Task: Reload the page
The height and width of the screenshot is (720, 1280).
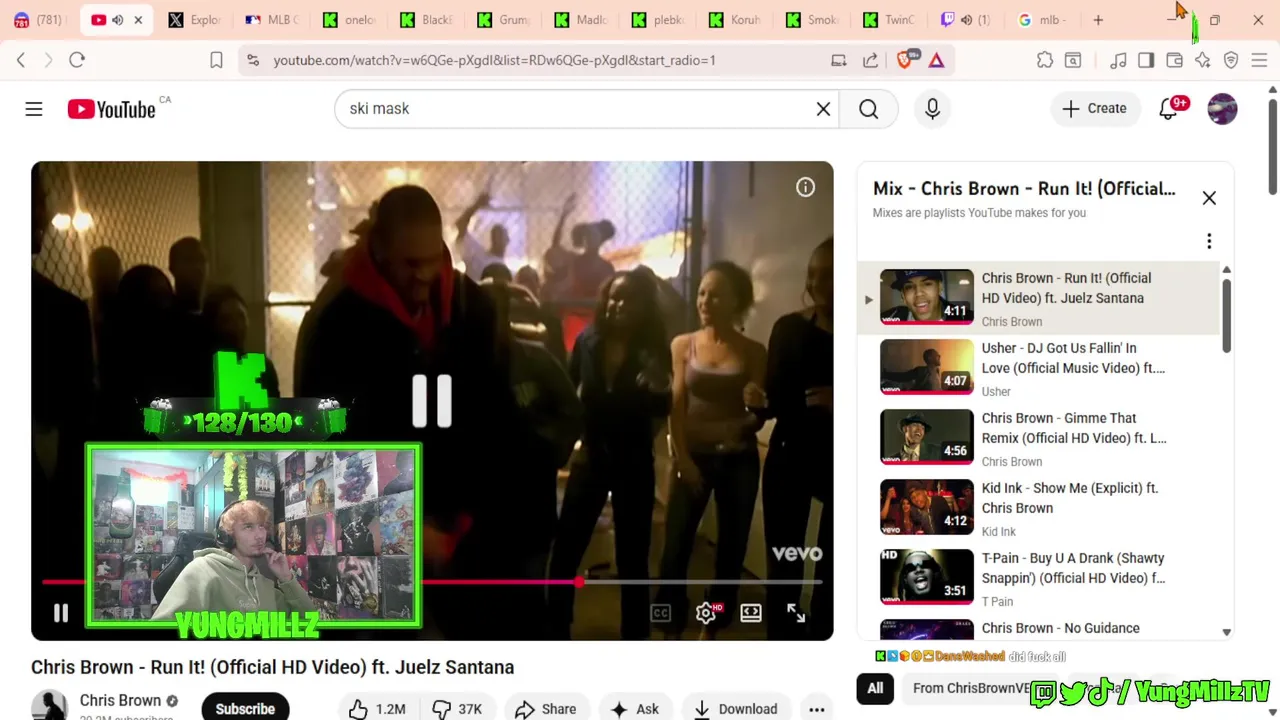Action: click(x=77, y=60)
